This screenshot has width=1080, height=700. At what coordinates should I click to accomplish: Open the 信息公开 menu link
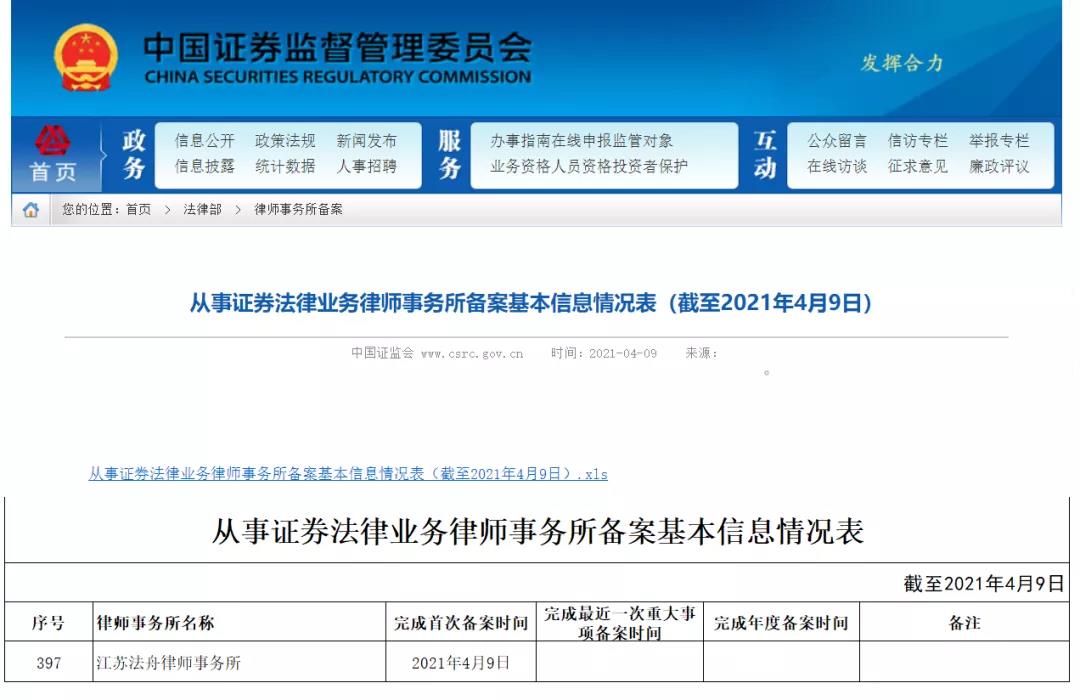coord(205,141)
